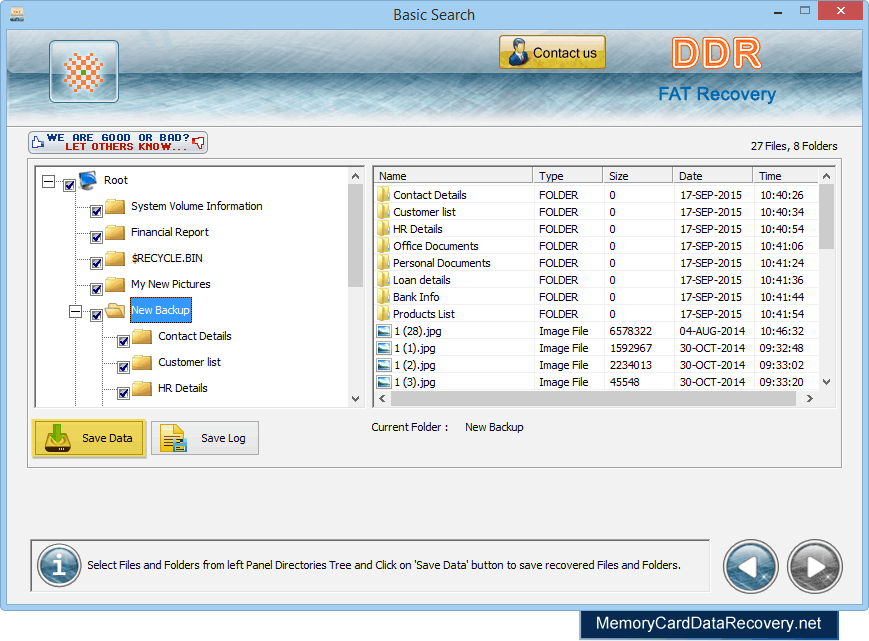Screen dimensions: 869x641
Task: Click Customer list folder icon in tree
Action: point(142,362)
